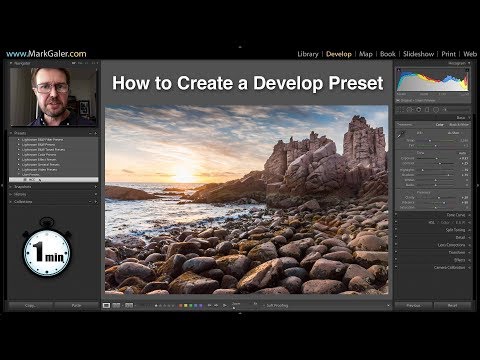Viewport: 480px width, 360px height.
Task: Click the Reset button
Action: [452, 305]
